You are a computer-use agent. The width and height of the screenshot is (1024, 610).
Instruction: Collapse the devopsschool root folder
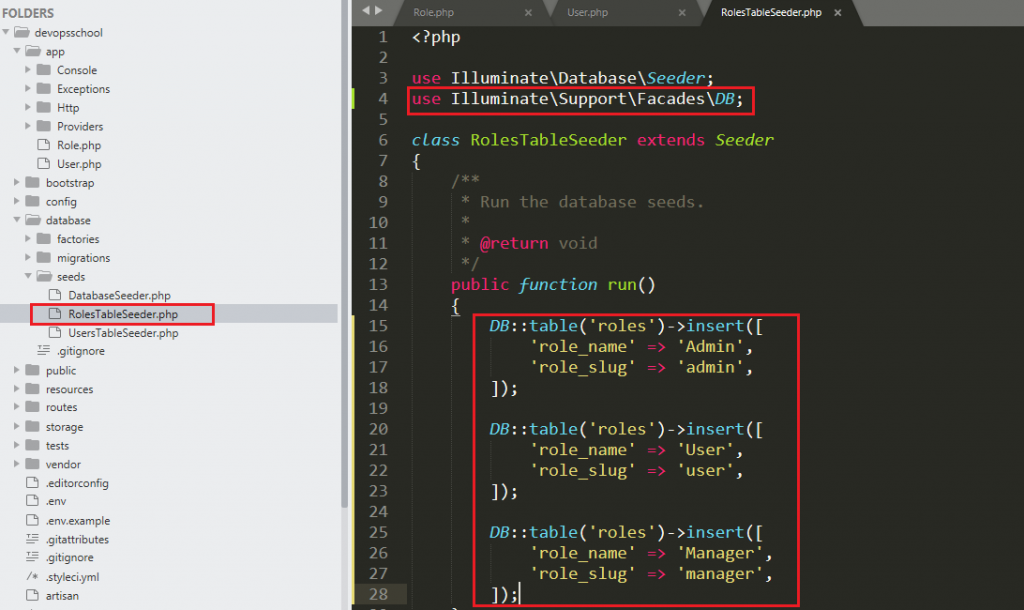(x=8, y=33)
